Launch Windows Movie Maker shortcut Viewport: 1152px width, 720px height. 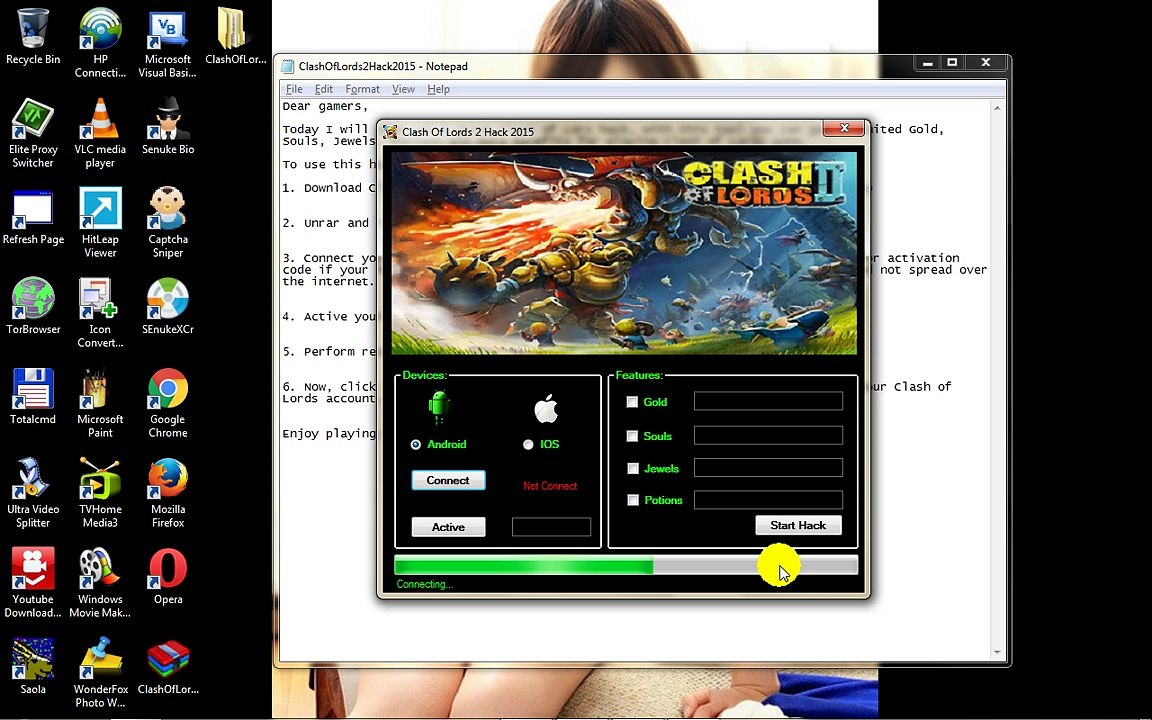(100, 583)
